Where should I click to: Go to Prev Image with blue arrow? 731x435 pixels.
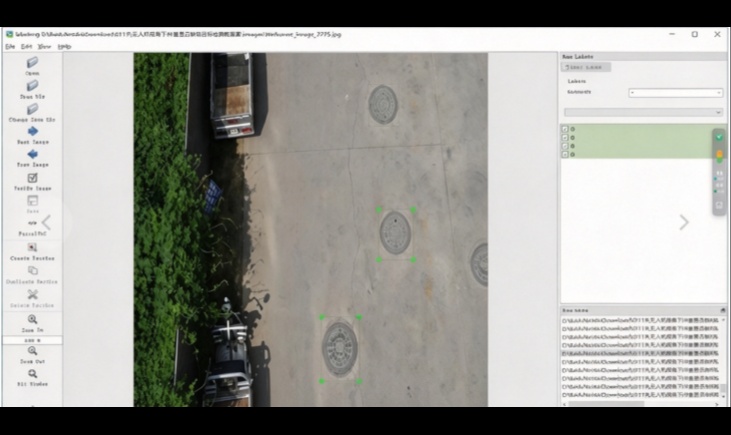point(33,154)
